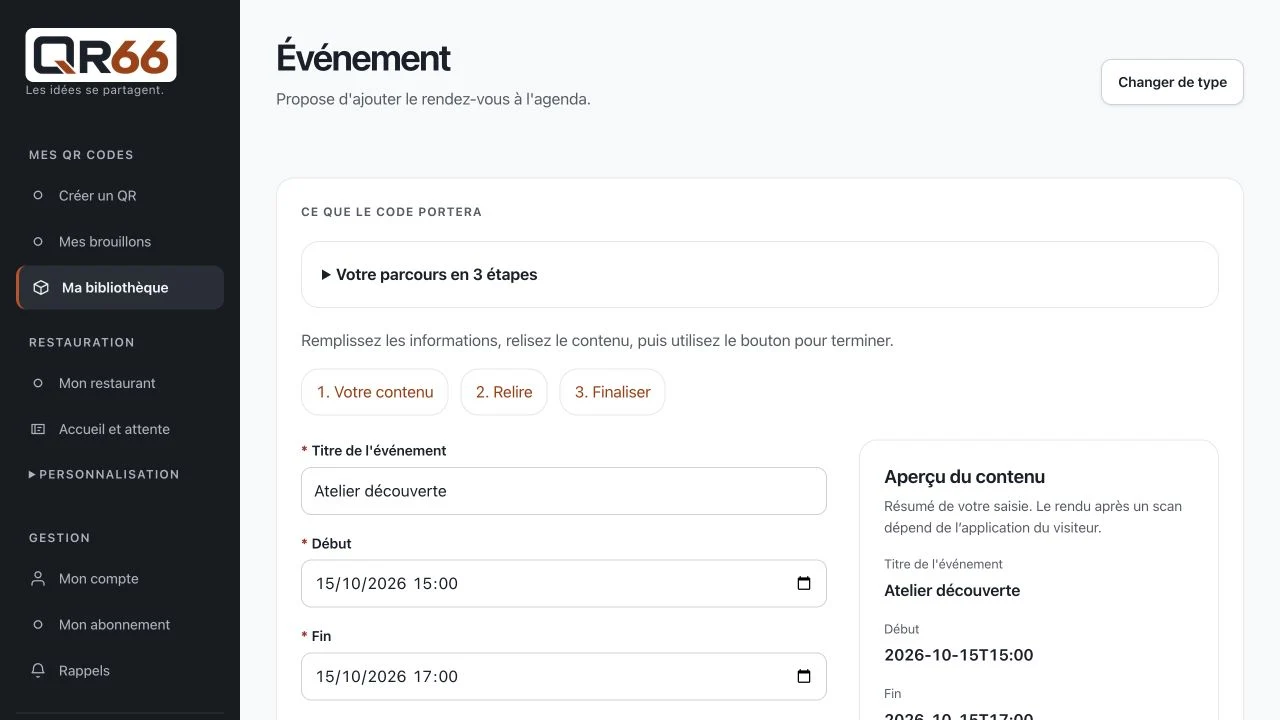Click the RESTAURATION section label
The height and width of the screenshot is (720, 1280).
(81, 342)
